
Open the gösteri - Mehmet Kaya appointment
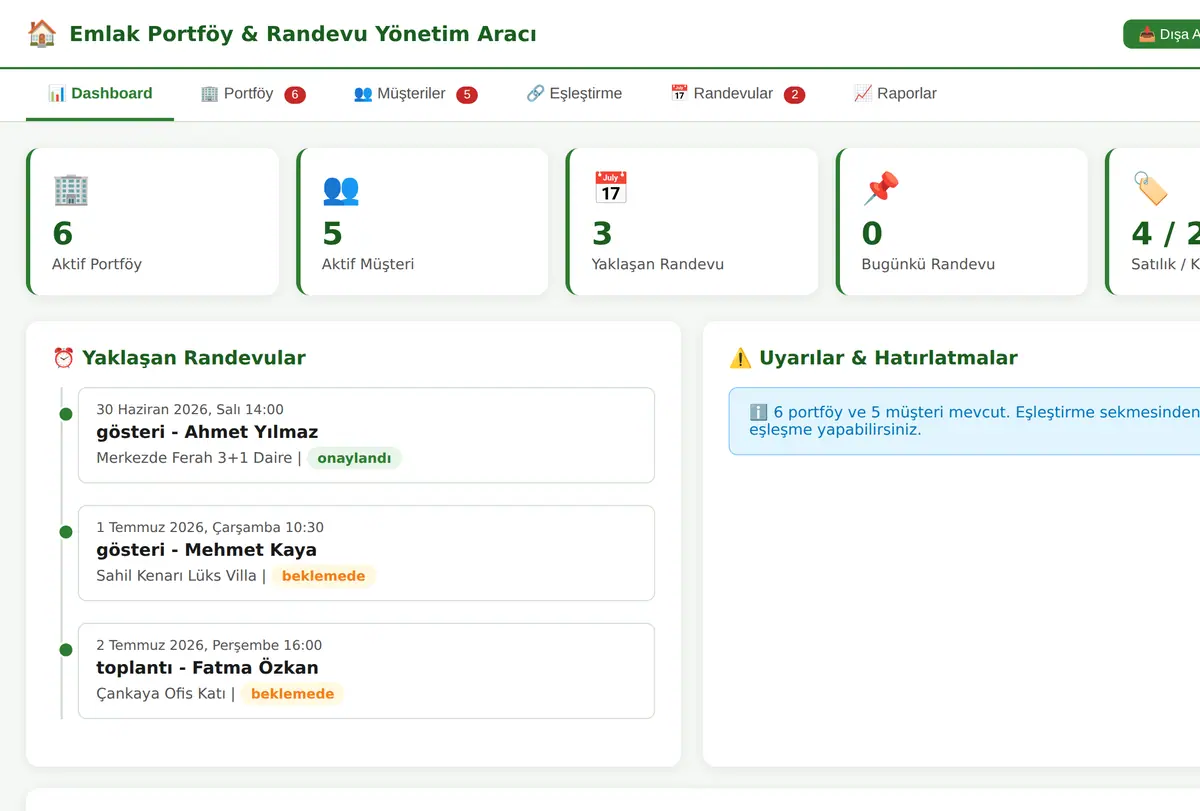point(366,553)
